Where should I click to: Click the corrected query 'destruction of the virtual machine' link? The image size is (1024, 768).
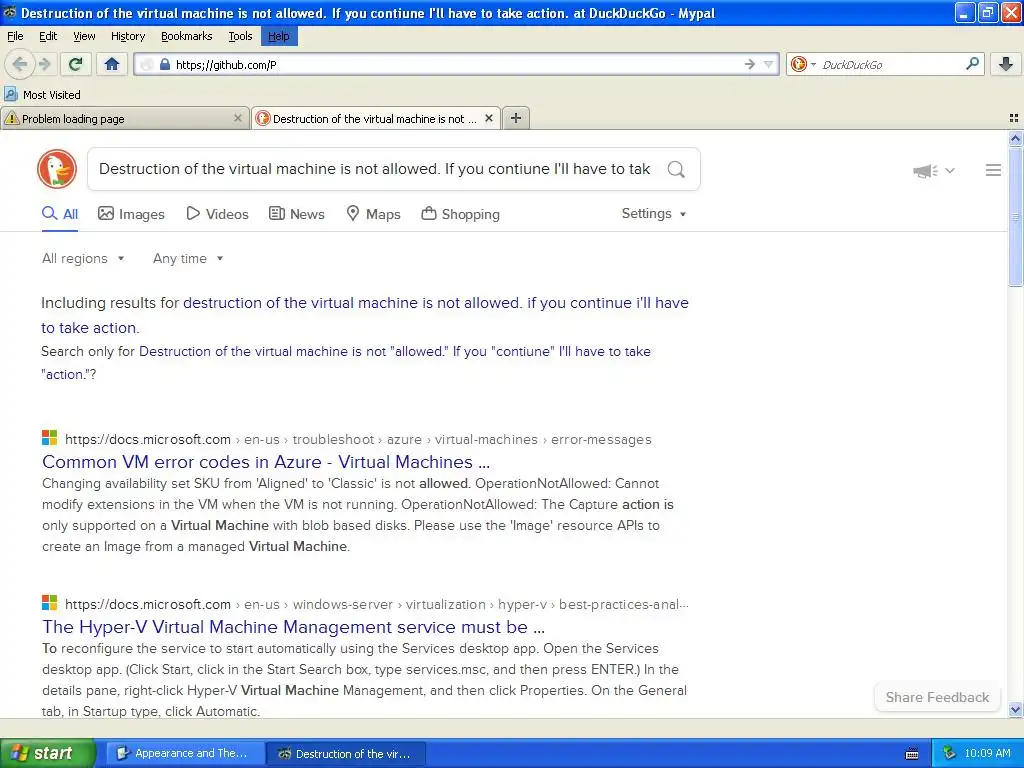(x=364, y=315)
